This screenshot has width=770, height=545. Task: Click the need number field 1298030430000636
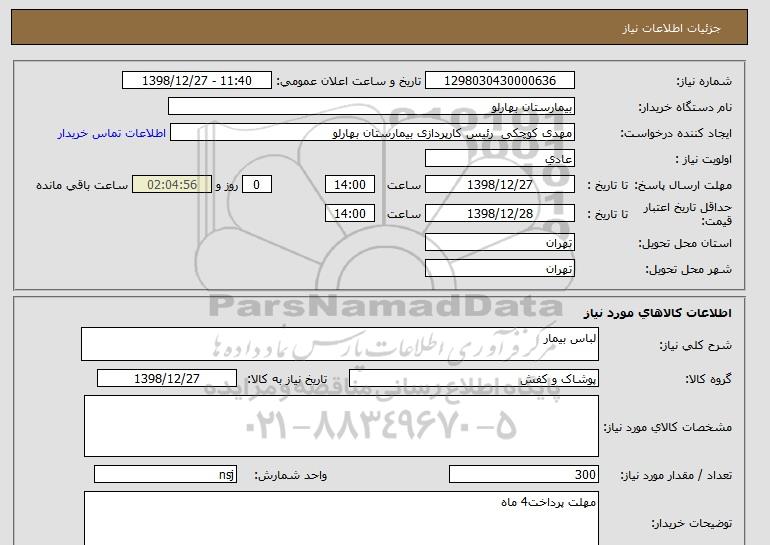click(x=499, y=81)
